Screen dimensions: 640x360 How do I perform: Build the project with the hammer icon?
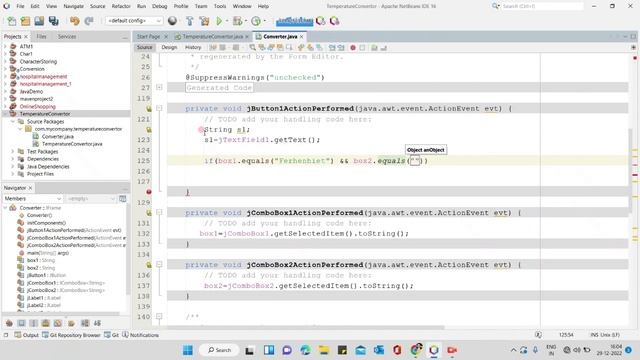190,21
